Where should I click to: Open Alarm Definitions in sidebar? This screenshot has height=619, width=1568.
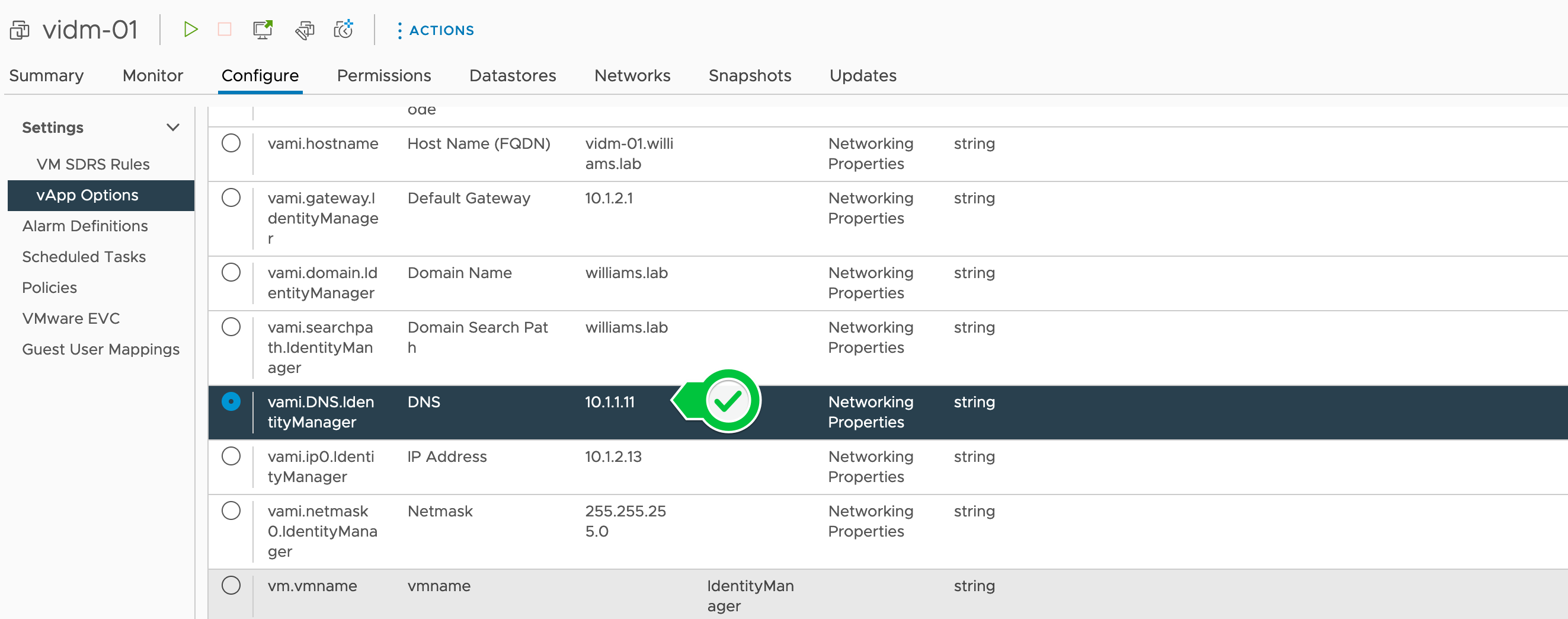85,226
